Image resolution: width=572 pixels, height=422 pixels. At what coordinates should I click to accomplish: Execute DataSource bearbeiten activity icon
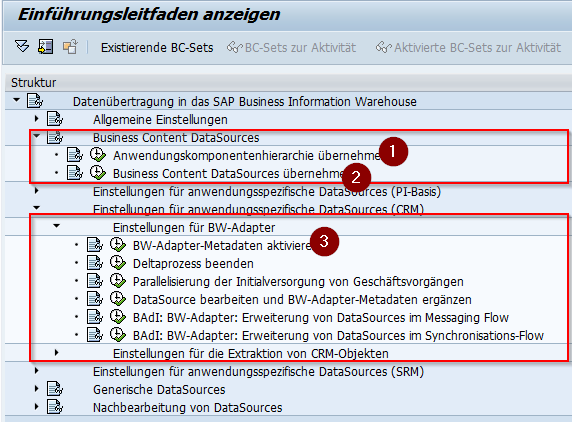(118, 298)
